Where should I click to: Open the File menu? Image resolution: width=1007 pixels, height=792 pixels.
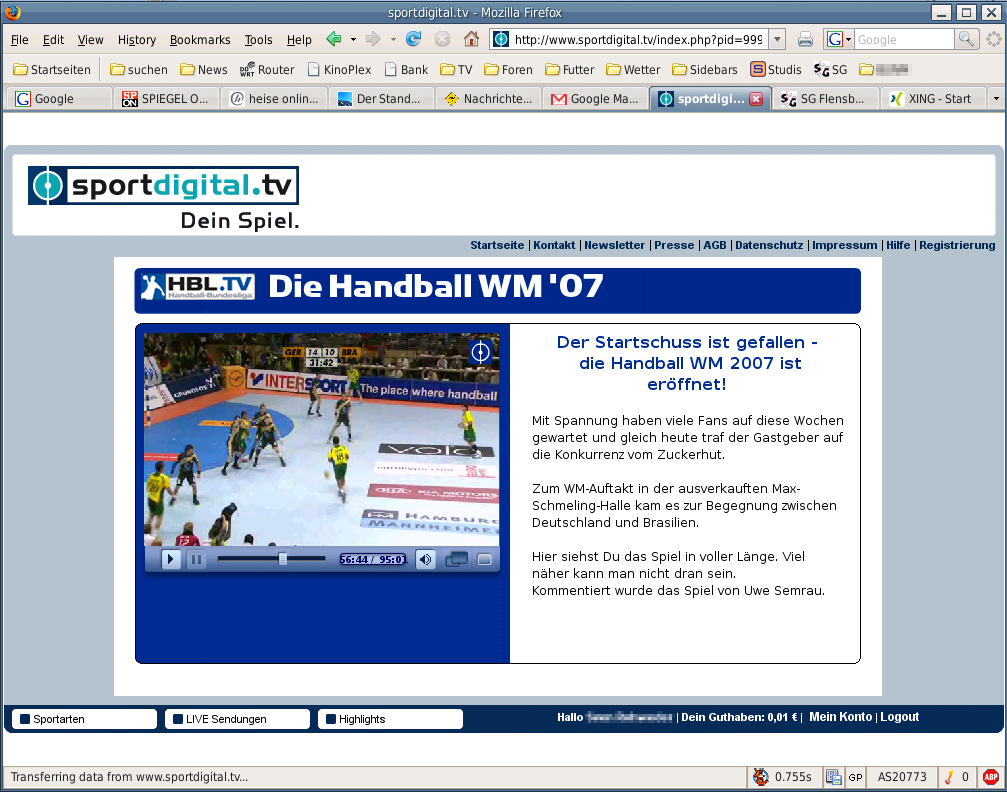tap(20, 40)
